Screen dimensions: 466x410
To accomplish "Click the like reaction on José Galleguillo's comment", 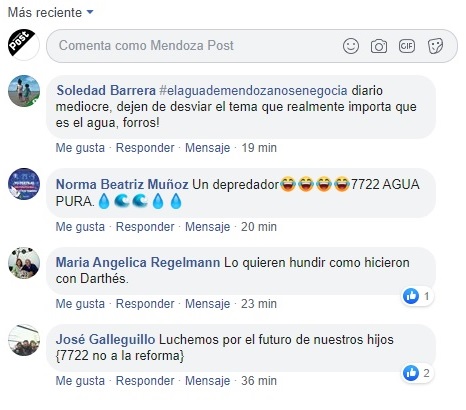I will [417, 373].
